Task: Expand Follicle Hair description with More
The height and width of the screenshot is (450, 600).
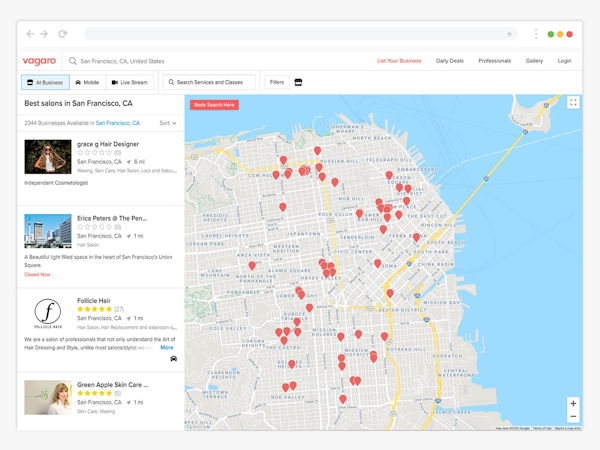Action: click(x=166, y=347)
